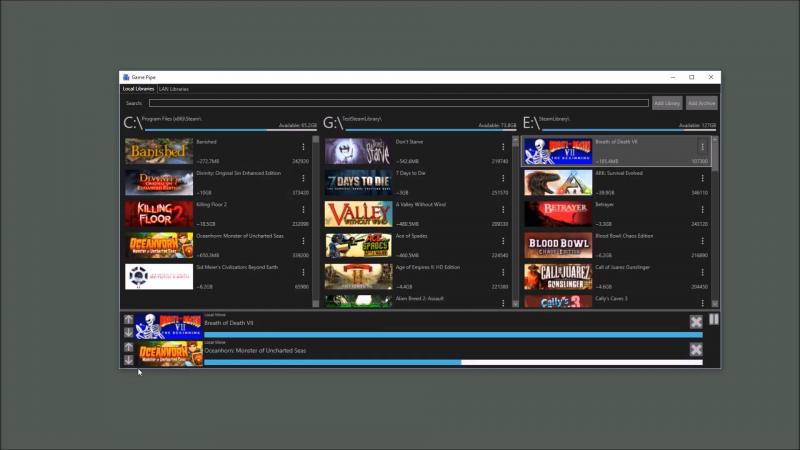Open options menu for 7 Days to Die
The width and height of the screenshot is (800, 450).
pos(503,178)
